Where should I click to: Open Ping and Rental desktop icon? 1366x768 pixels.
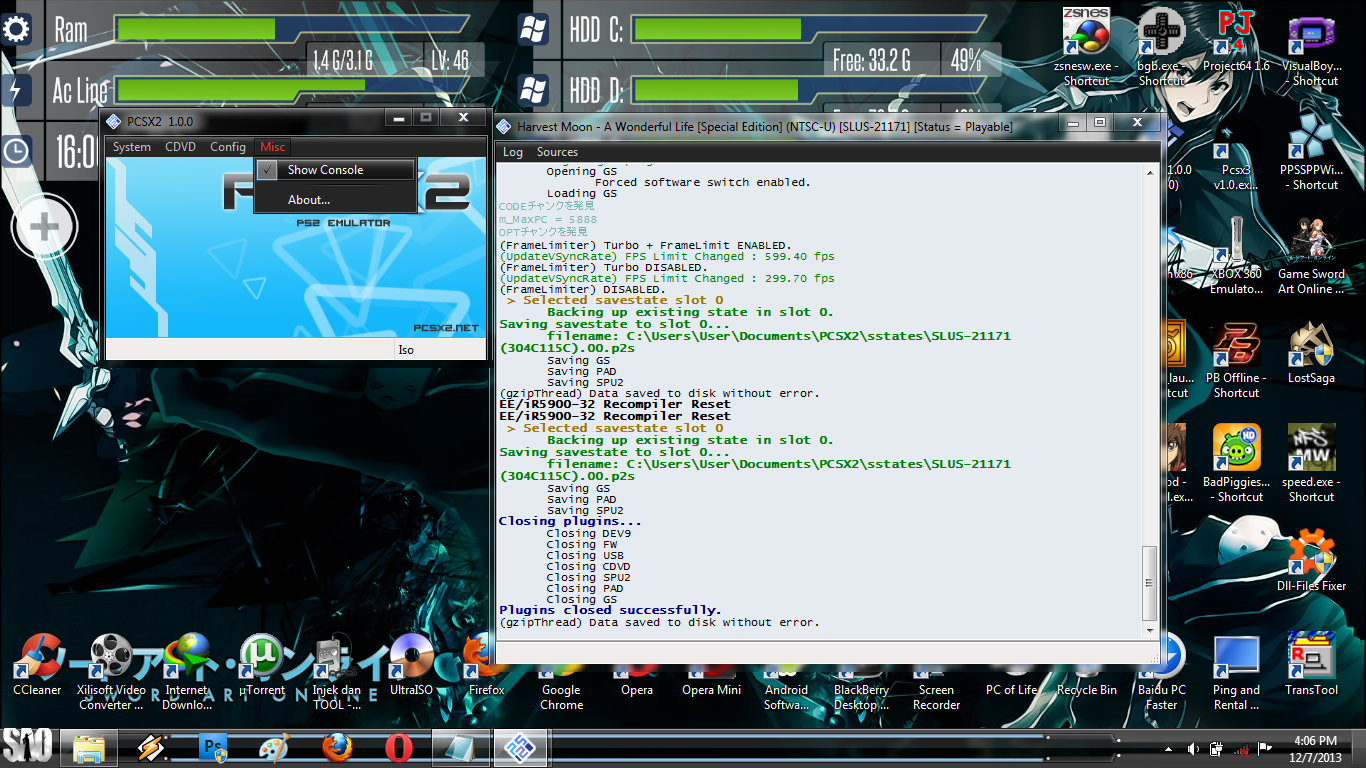1236,672
